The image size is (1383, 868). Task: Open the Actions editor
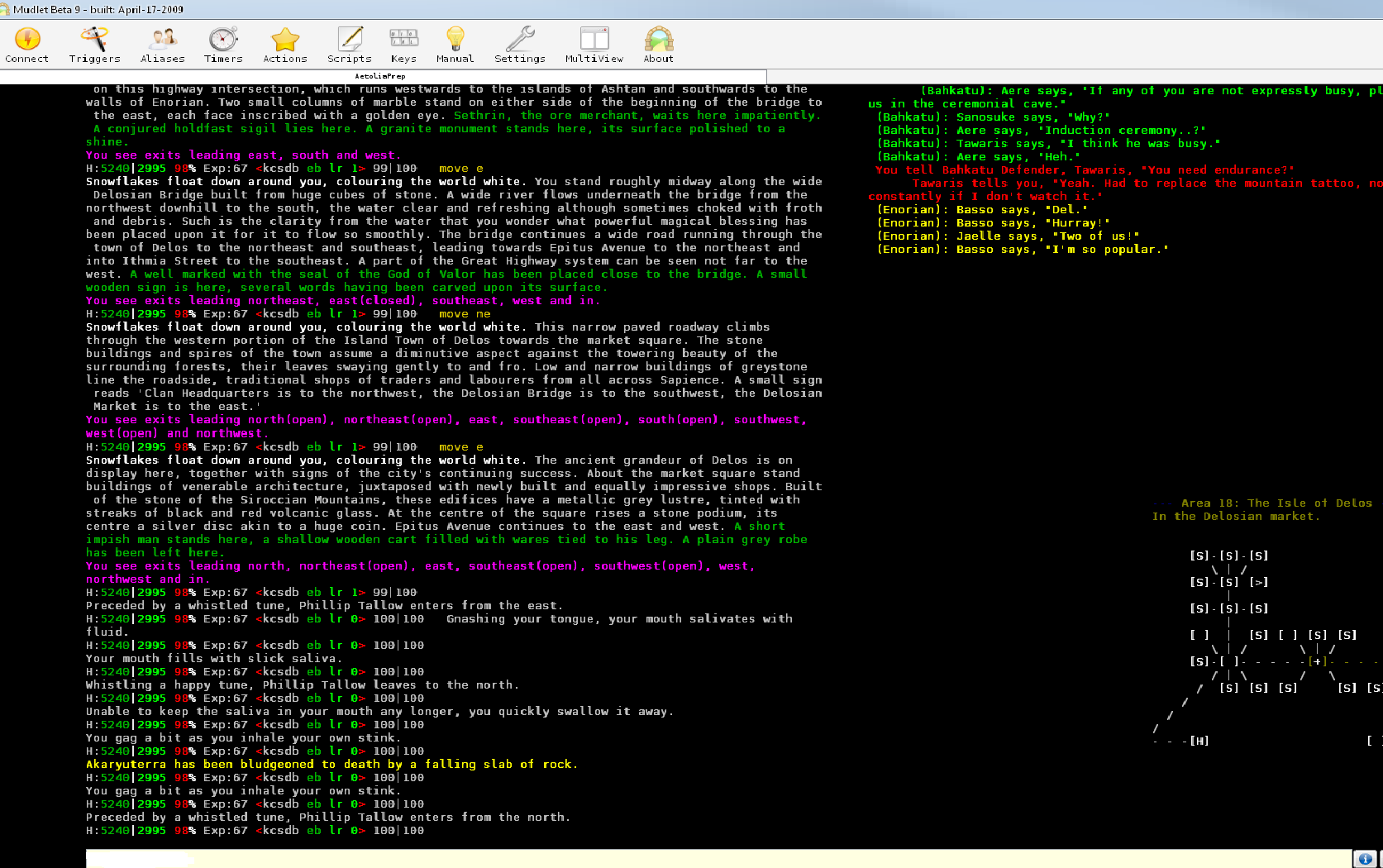tap(285, 45)
